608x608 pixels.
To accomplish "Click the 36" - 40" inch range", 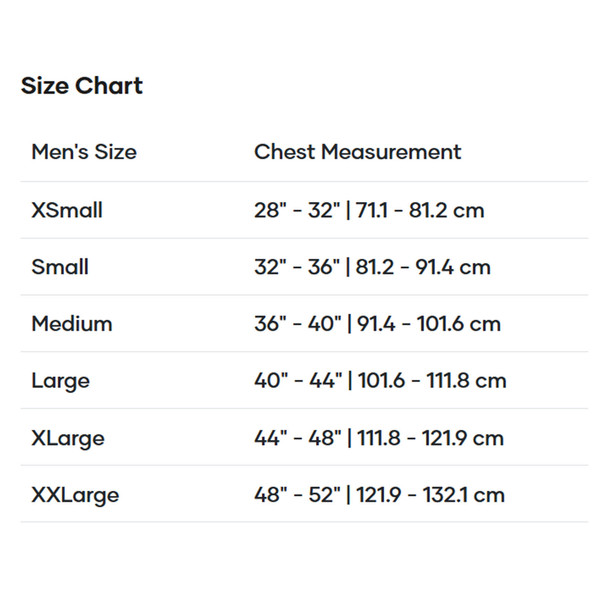I will tap(298, 324).
